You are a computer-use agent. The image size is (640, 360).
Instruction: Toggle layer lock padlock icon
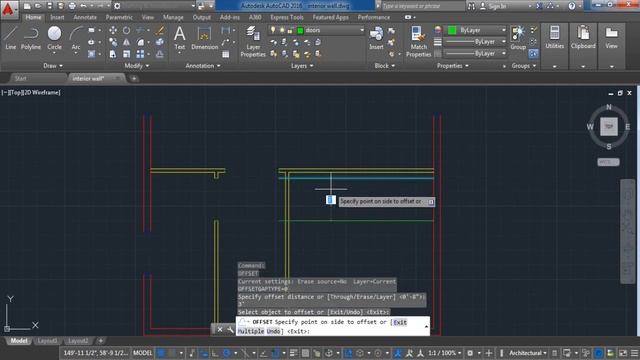(x=290, y=30)
